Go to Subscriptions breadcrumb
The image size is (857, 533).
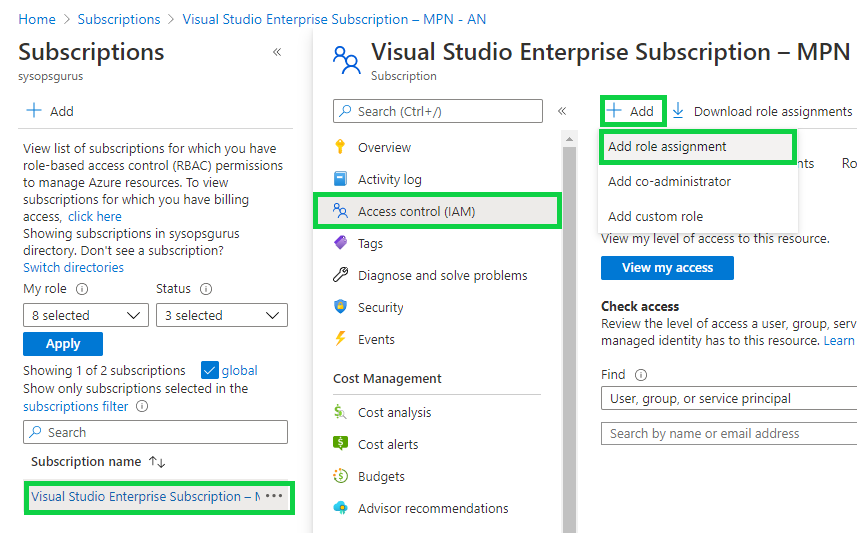tap(119, 19)
